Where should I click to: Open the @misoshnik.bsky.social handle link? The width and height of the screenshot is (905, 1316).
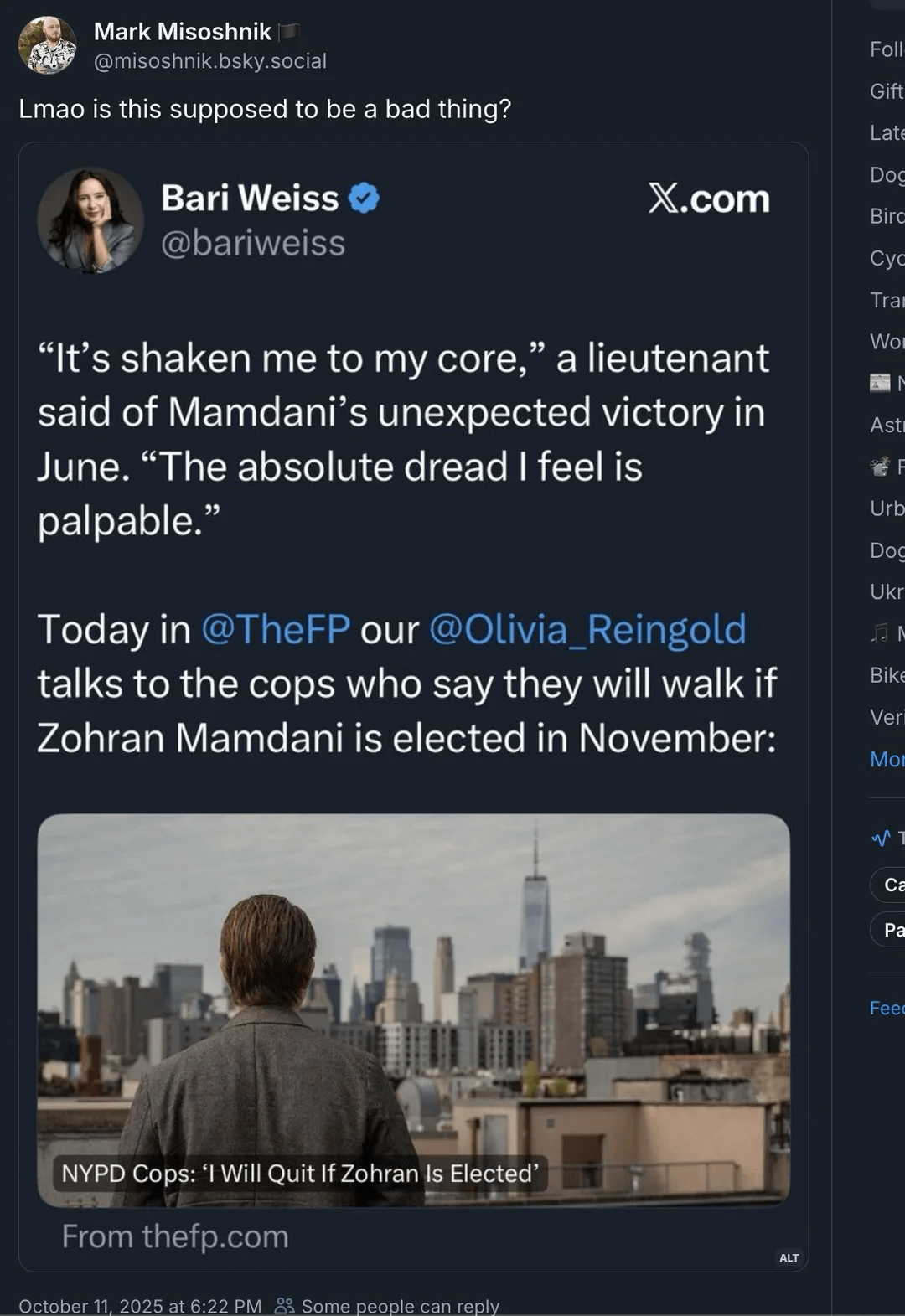[210, 61]
